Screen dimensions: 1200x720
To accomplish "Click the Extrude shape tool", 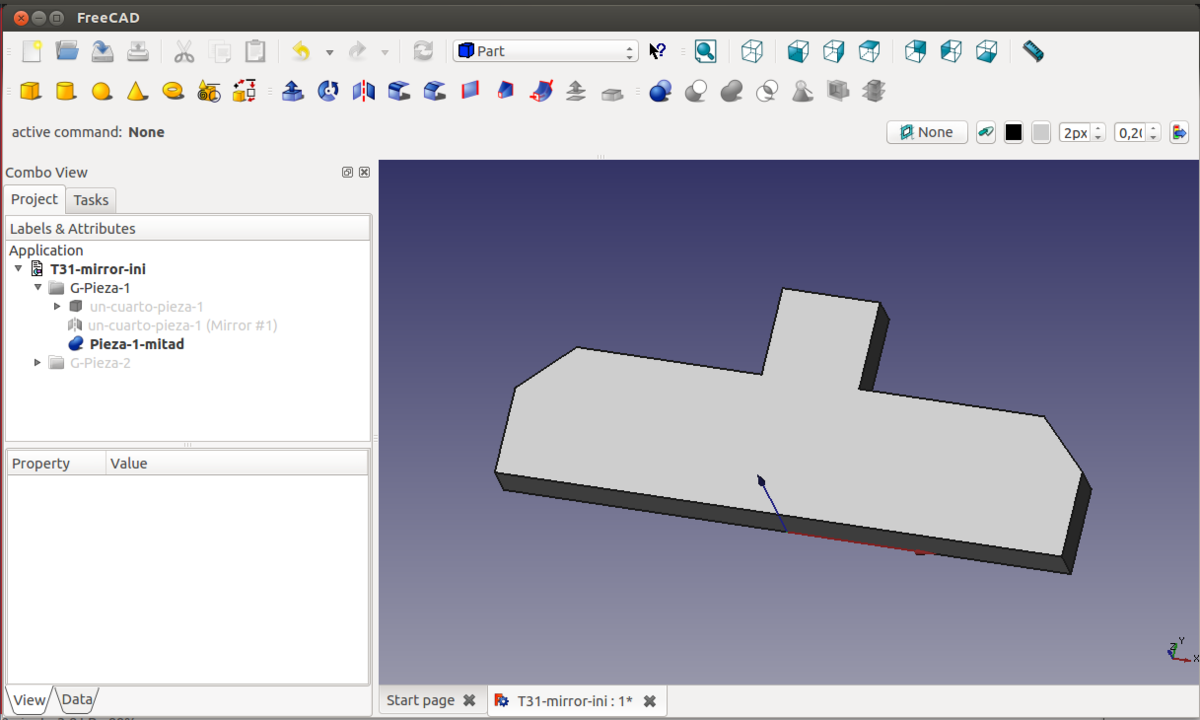I will tap(292, 91).
